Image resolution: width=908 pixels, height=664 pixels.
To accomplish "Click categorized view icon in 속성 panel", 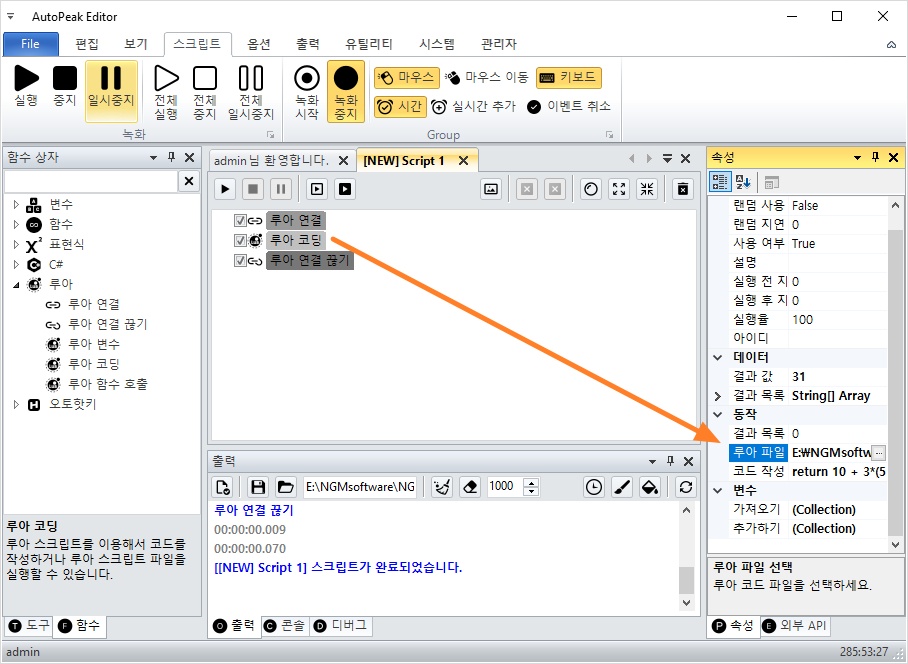I will click(x=720, y=182).
